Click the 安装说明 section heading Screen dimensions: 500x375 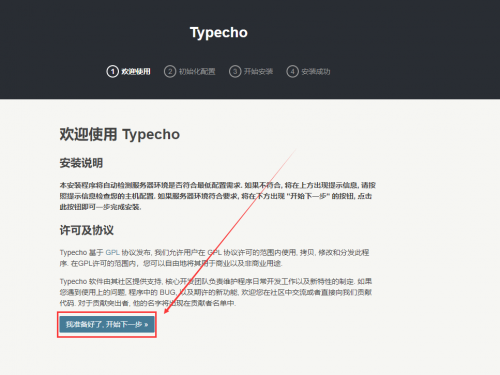pos(81,163)
